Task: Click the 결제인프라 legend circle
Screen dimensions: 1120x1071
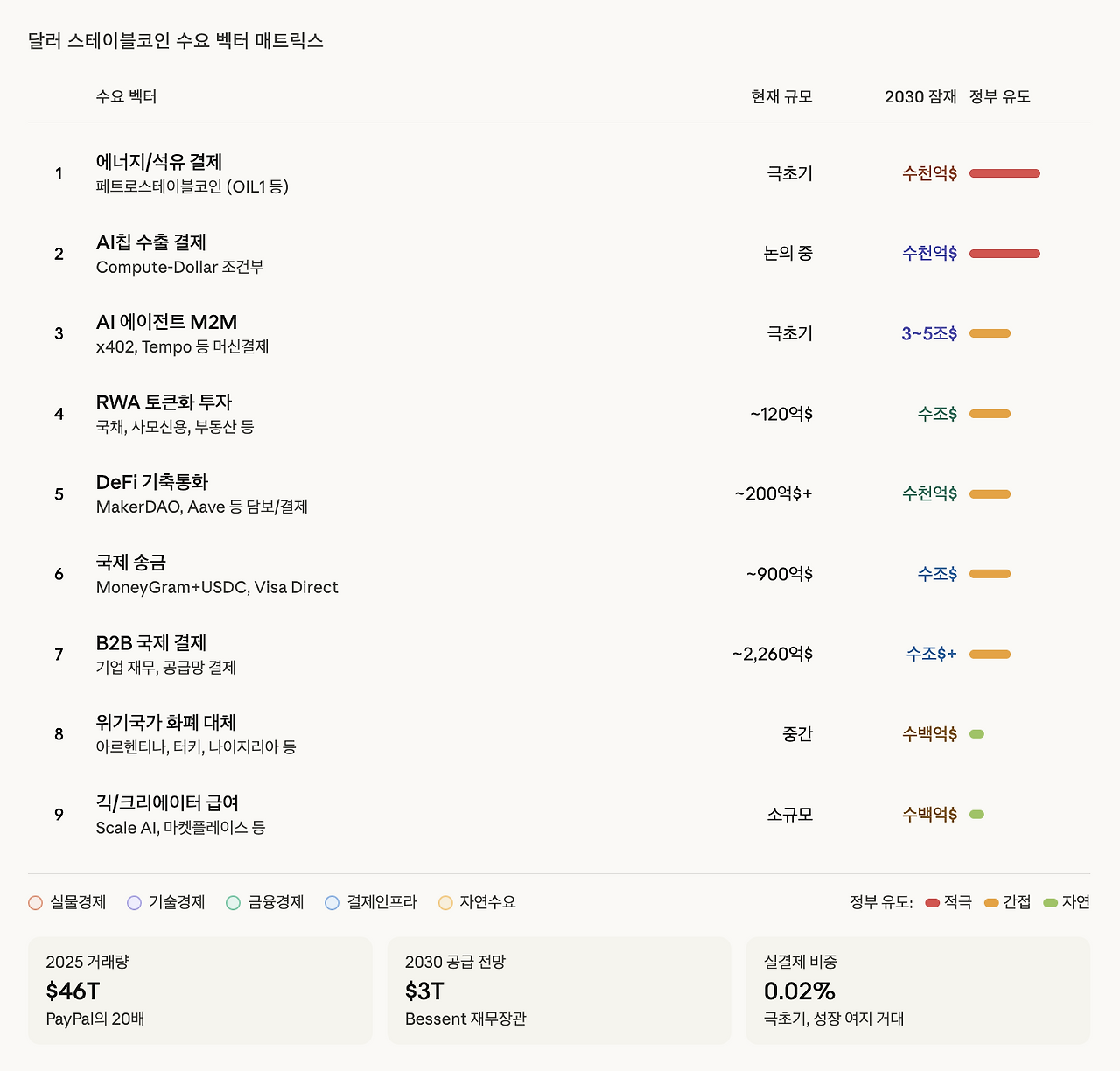Action: pyautogui.click(x=332, y=902)
